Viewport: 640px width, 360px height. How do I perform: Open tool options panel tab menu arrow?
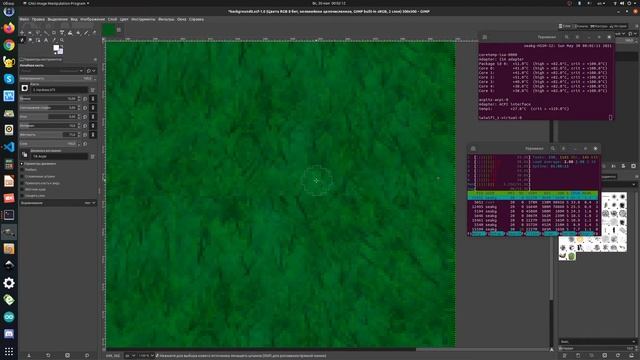tap(95, 60)
